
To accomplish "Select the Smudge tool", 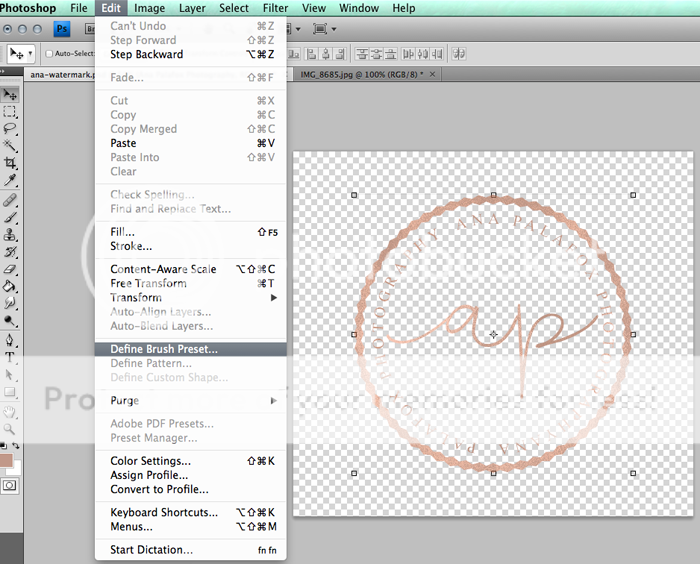I will pos(10,303).
